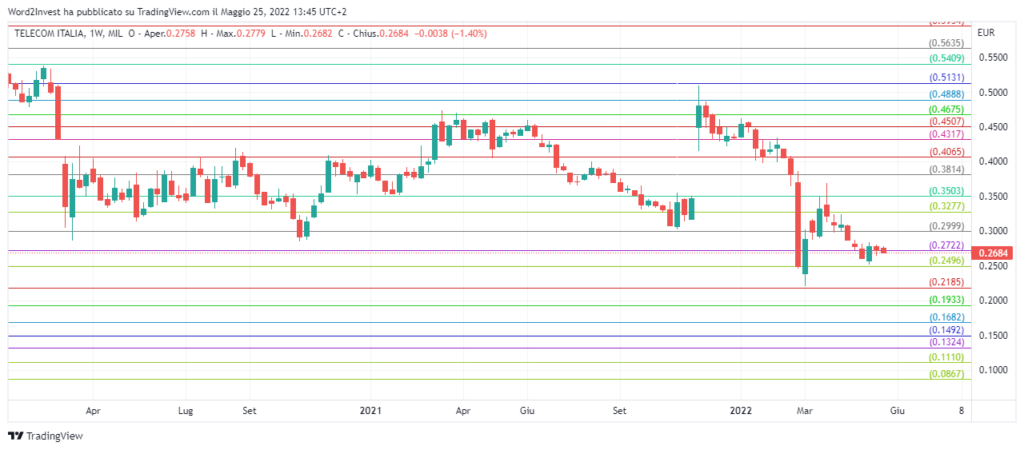Select the (0.1110) level label
Image resolution: width=1024 pixels, height=450 pixels.
(946, 358)
